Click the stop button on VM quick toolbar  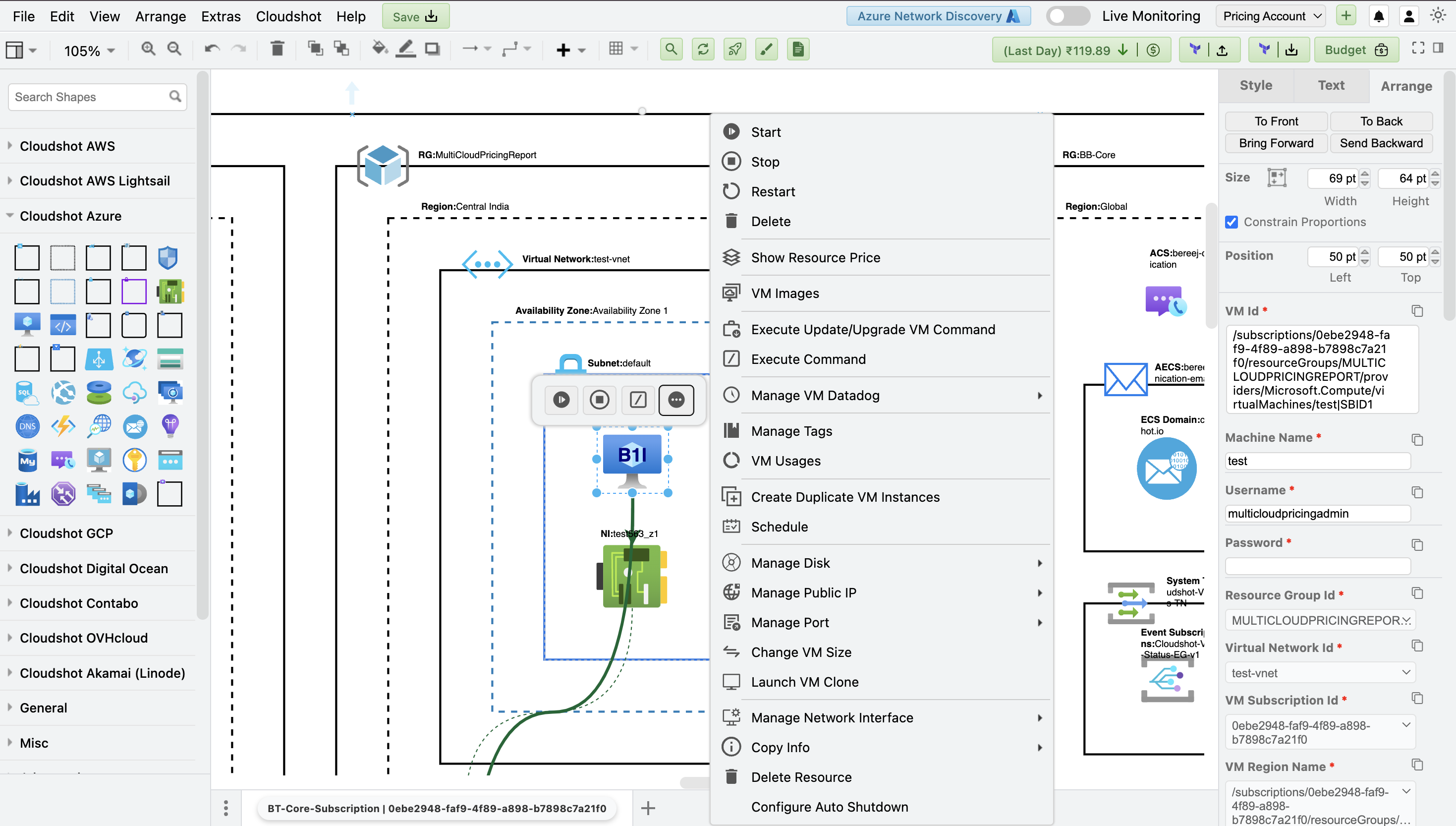599,400
